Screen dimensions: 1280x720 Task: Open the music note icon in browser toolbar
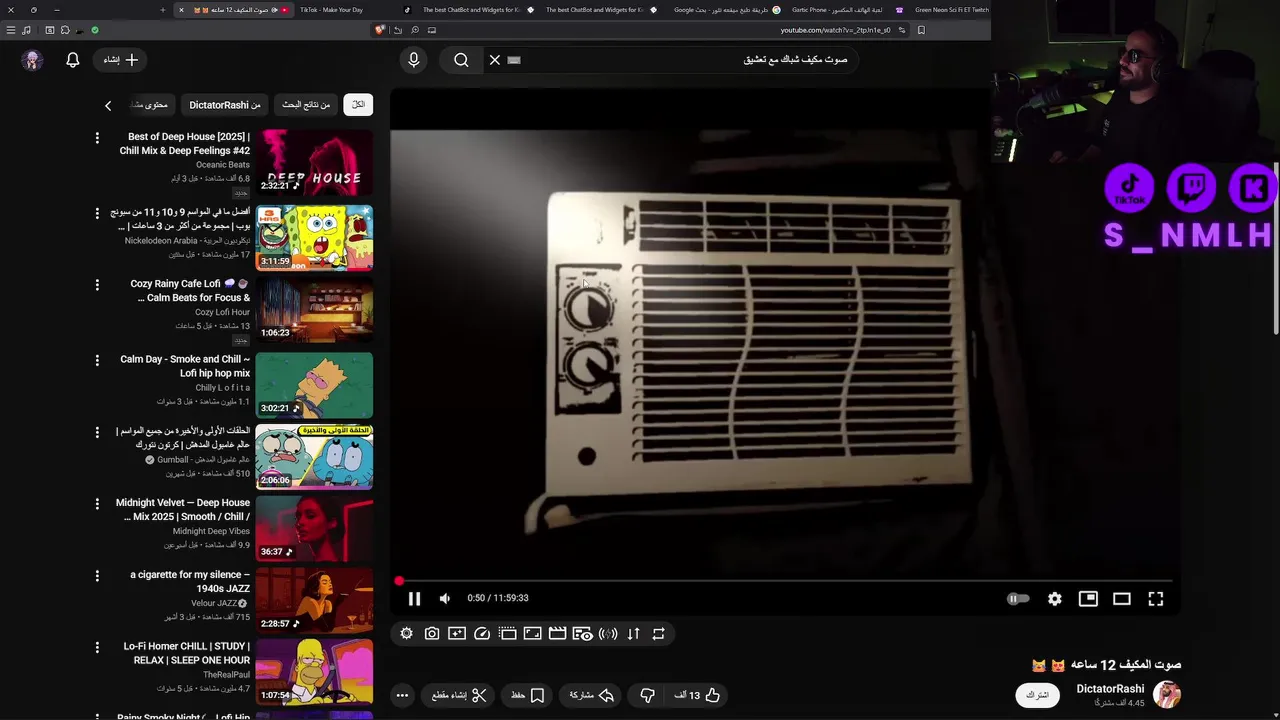click(27, 30)
